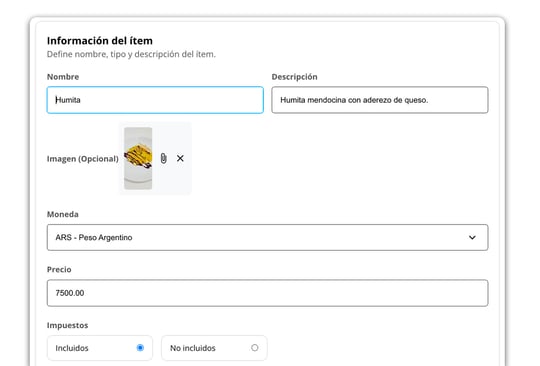Click the Moneda field label
540x366 pixels.
click(63, 214)
